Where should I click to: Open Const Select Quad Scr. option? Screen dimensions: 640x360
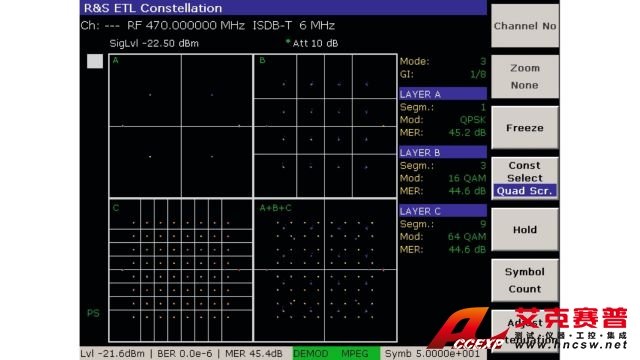[x=525, y=178]
